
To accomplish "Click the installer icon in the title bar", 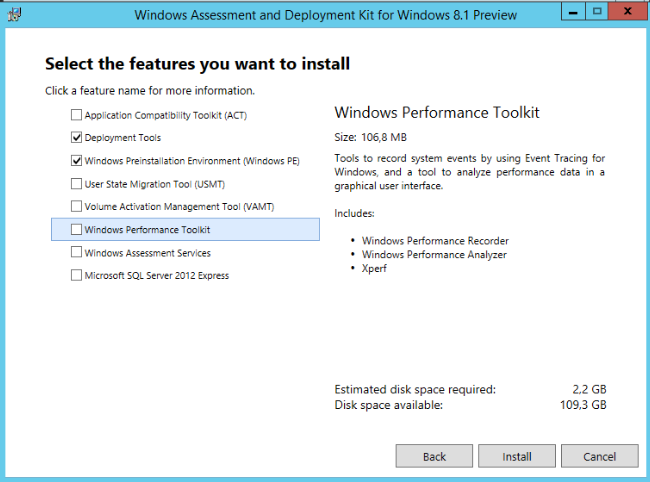I will click(x=13, y=14).
